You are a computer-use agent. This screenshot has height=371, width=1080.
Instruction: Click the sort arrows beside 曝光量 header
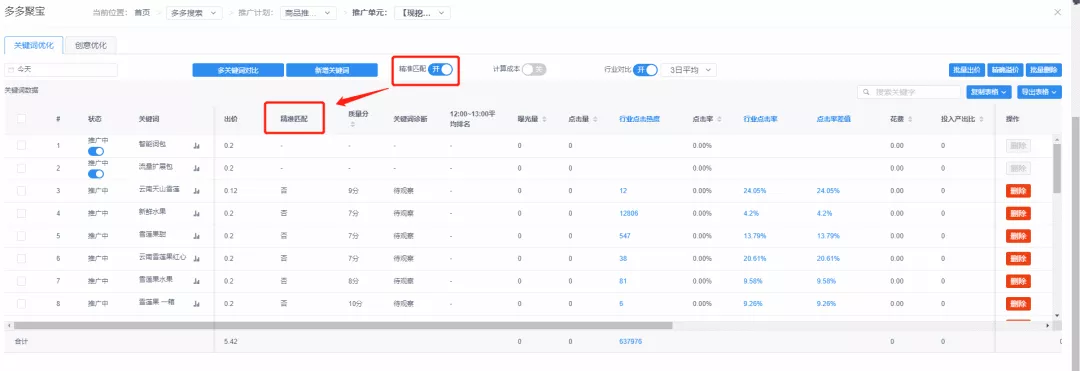[545, 119]
